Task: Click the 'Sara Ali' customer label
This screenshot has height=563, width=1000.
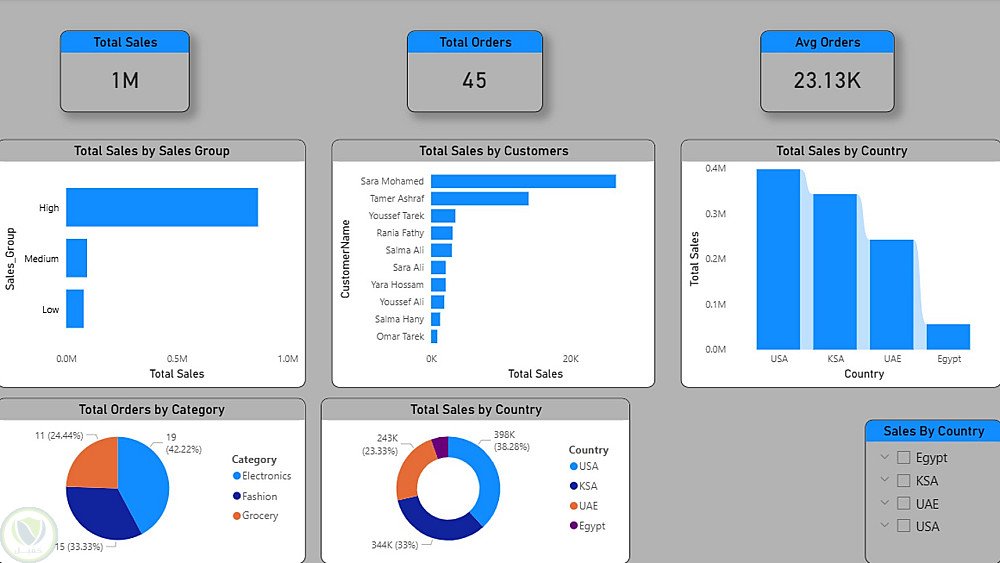Action: 408,267
